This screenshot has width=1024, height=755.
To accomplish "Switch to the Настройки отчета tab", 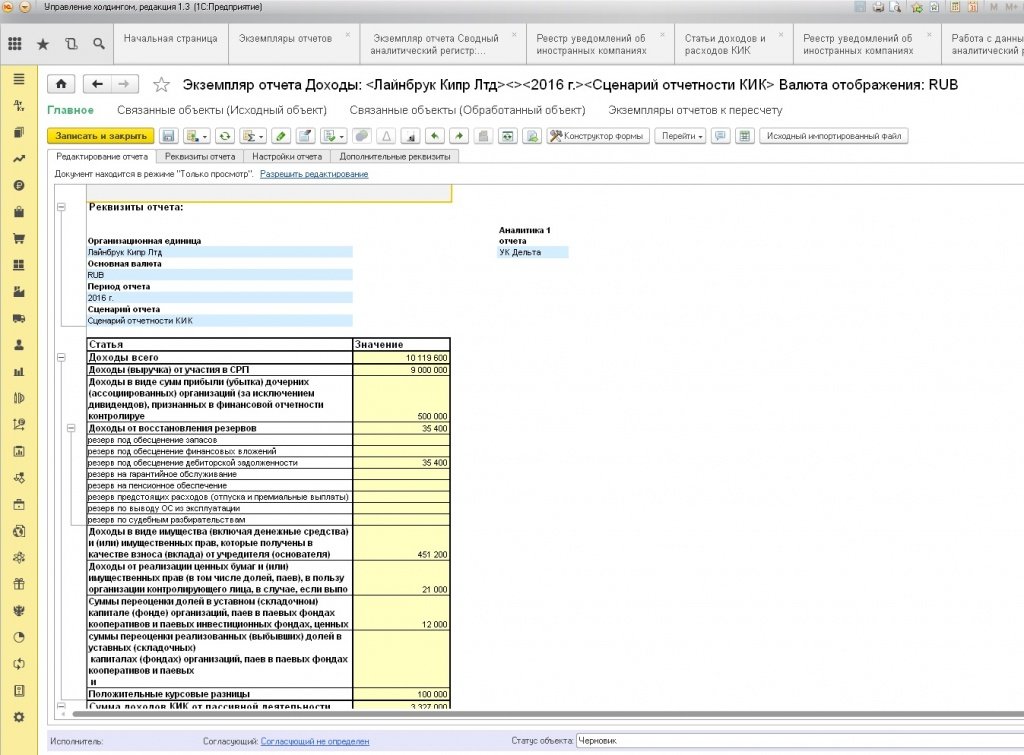I will tap(287, 157).
